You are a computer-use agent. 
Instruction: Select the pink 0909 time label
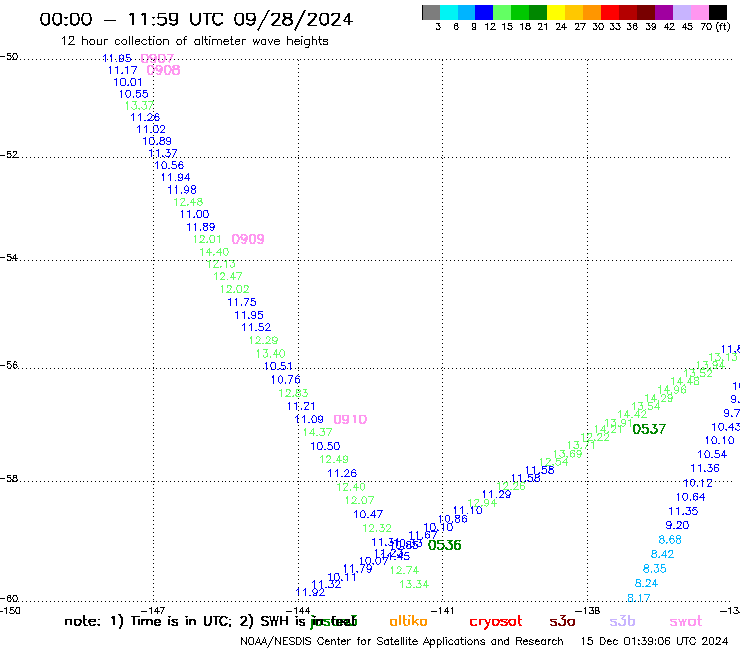click(x=248, y=239)
